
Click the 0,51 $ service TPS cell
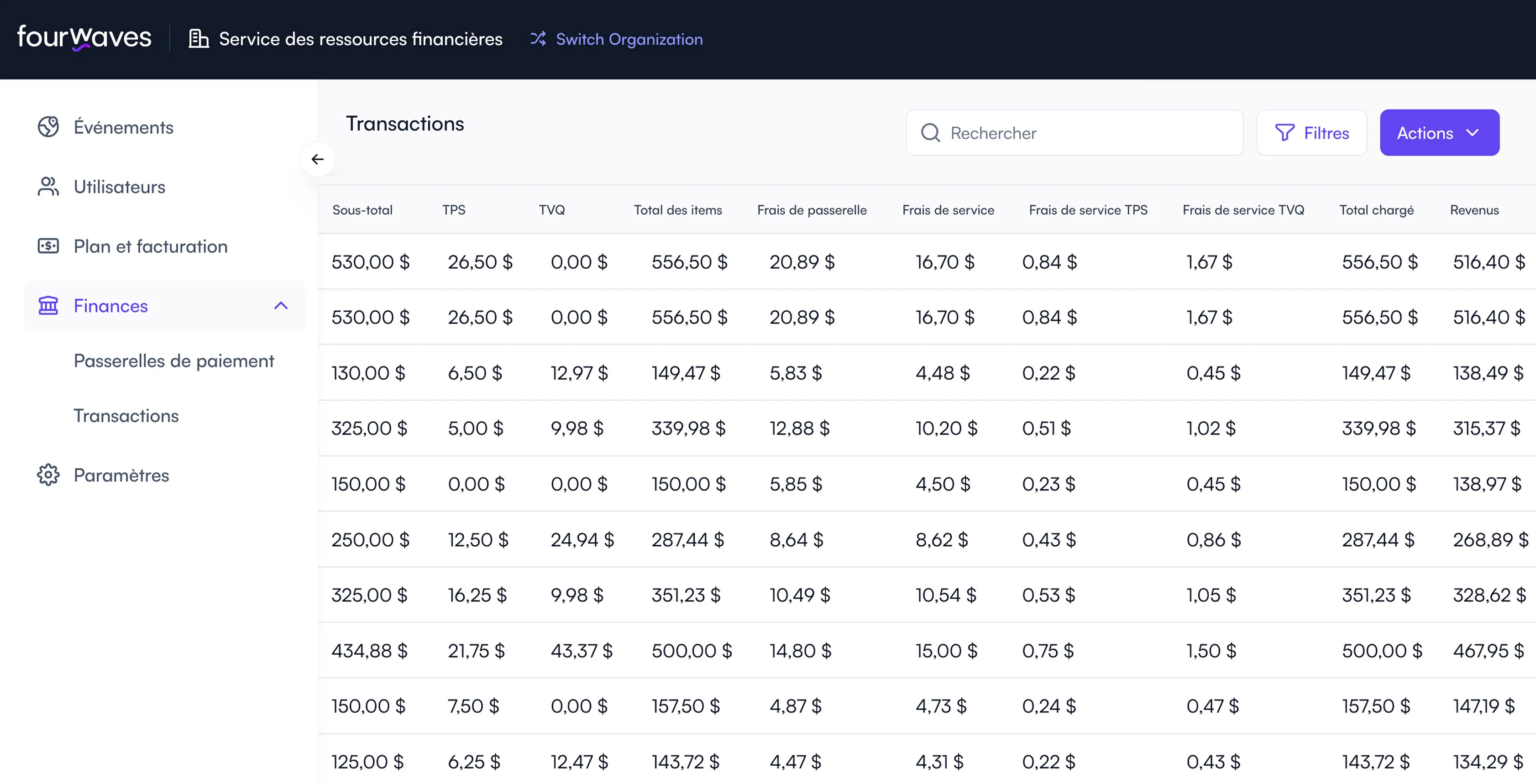[1047, 428]
